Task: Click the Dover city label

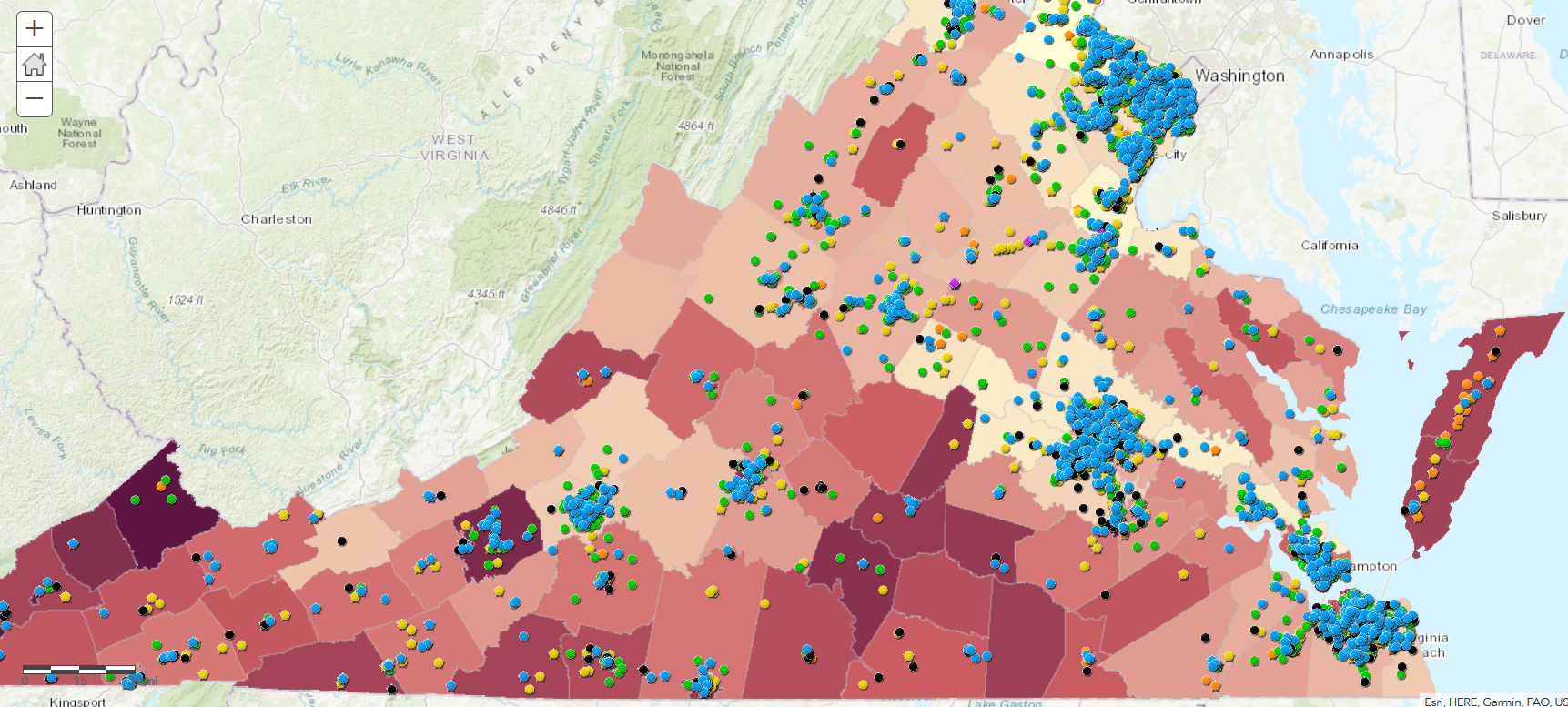Action: point(1526,20)
